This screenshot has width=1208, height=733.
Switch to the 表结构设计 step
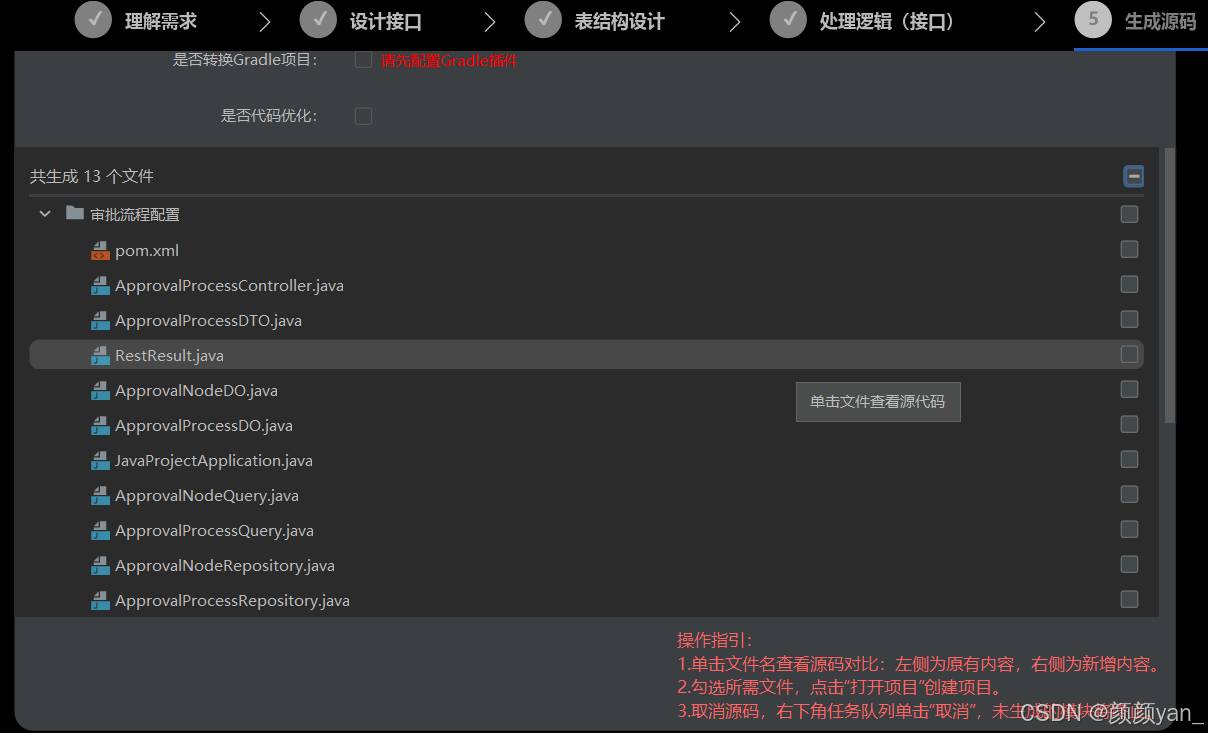[x=595, y=21]
